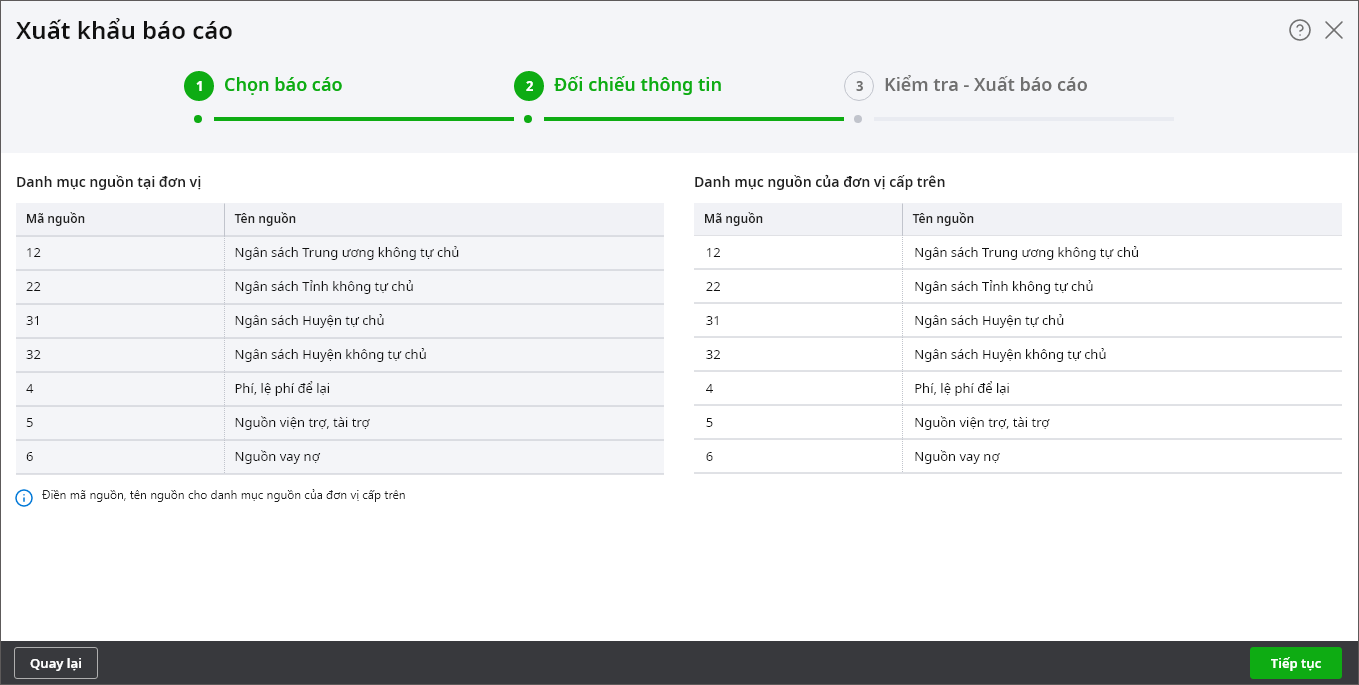Edit parent source code 31 cell
The width and height of the screenshot is (1359, 685).
[797, 321]
